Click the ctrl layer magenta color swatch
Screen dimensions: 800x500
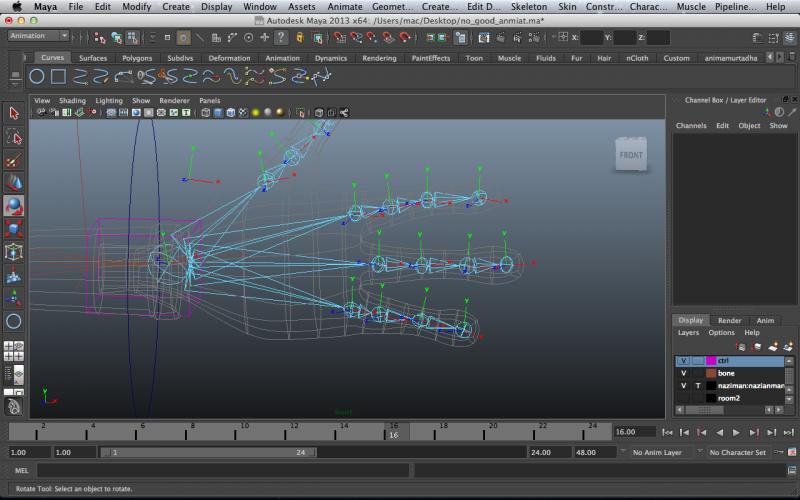point(711,360)
